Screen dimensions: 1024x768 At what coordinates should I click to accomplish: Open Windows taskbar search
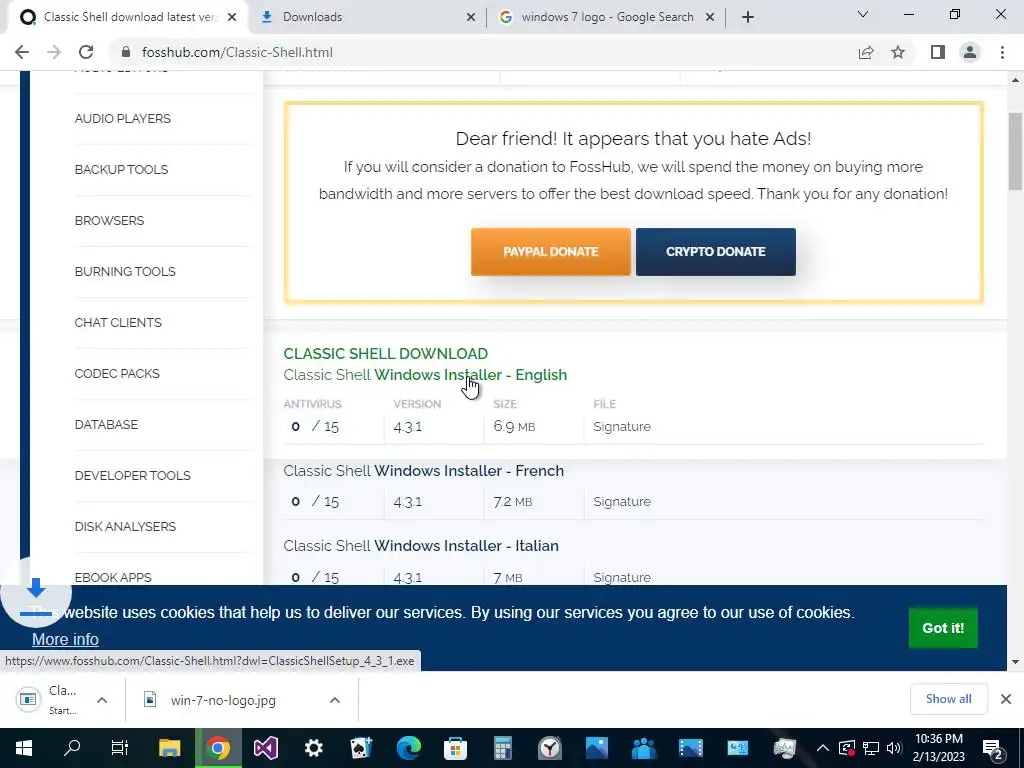coord(72,748)
